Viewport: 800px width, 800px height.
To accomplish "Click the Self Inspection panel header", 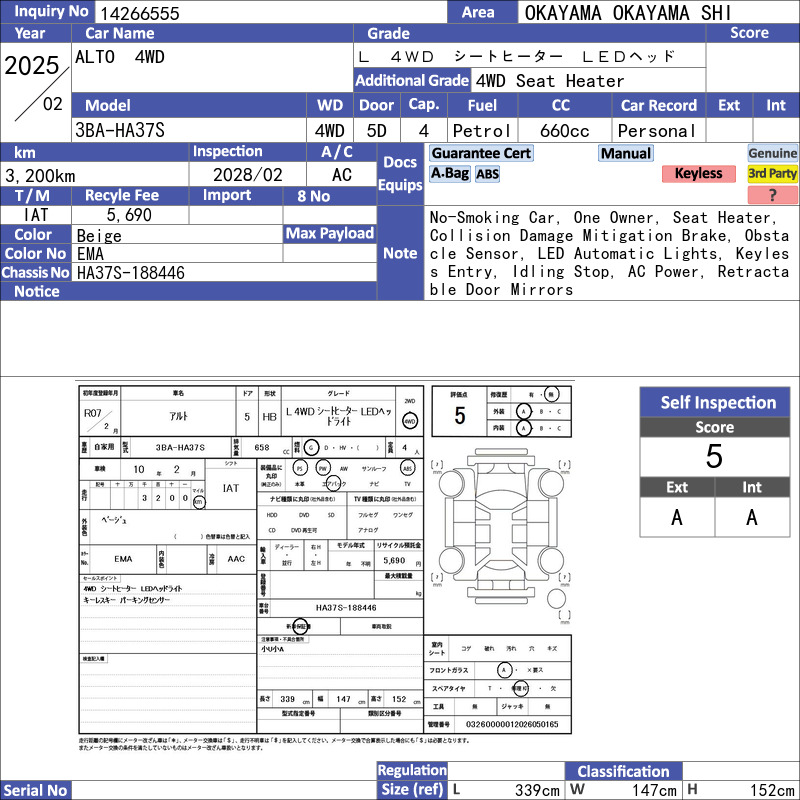I will (x=715, y=402).
